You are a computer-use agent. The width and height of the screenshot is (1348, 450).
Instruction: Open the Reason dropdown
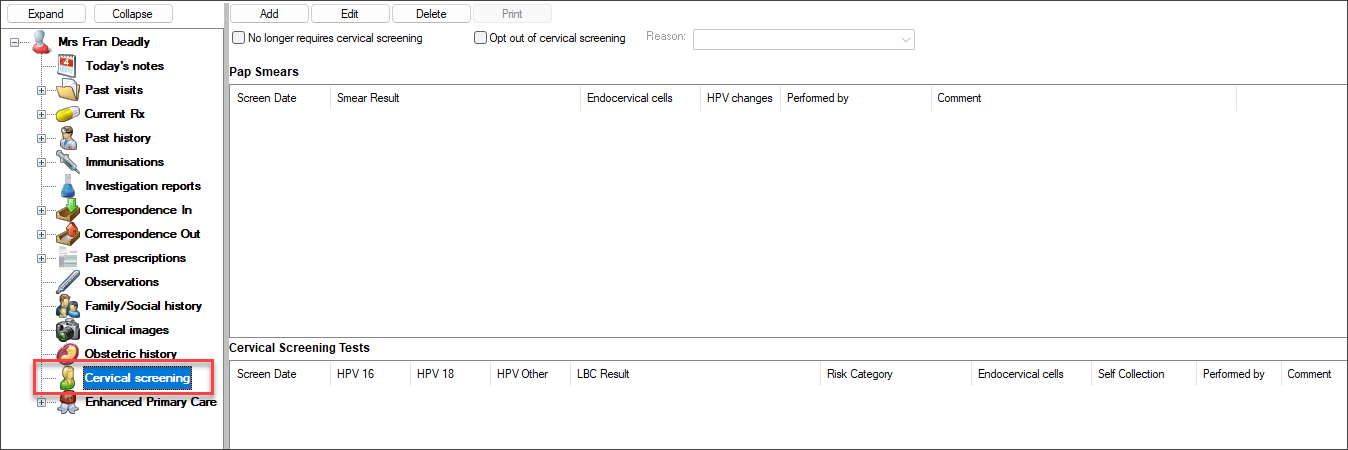click(x=804, y=39)
